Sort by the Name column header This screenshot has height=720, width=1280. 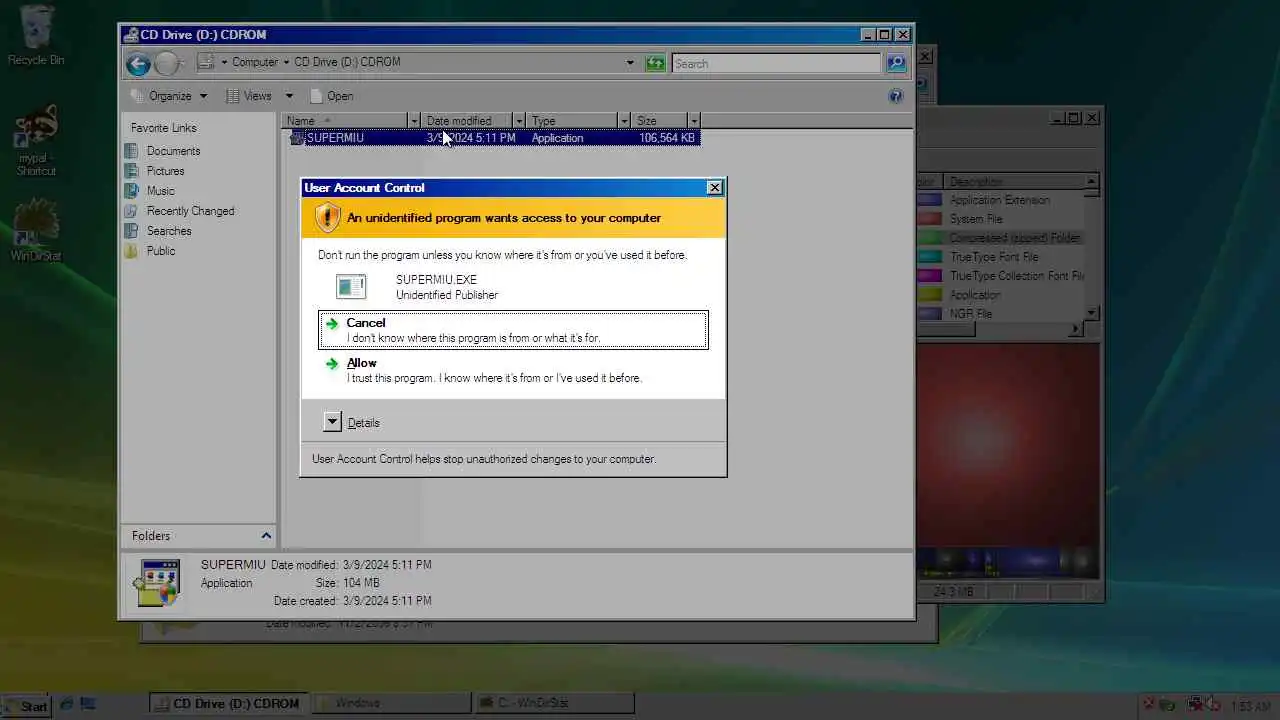[x=346, y=121]
